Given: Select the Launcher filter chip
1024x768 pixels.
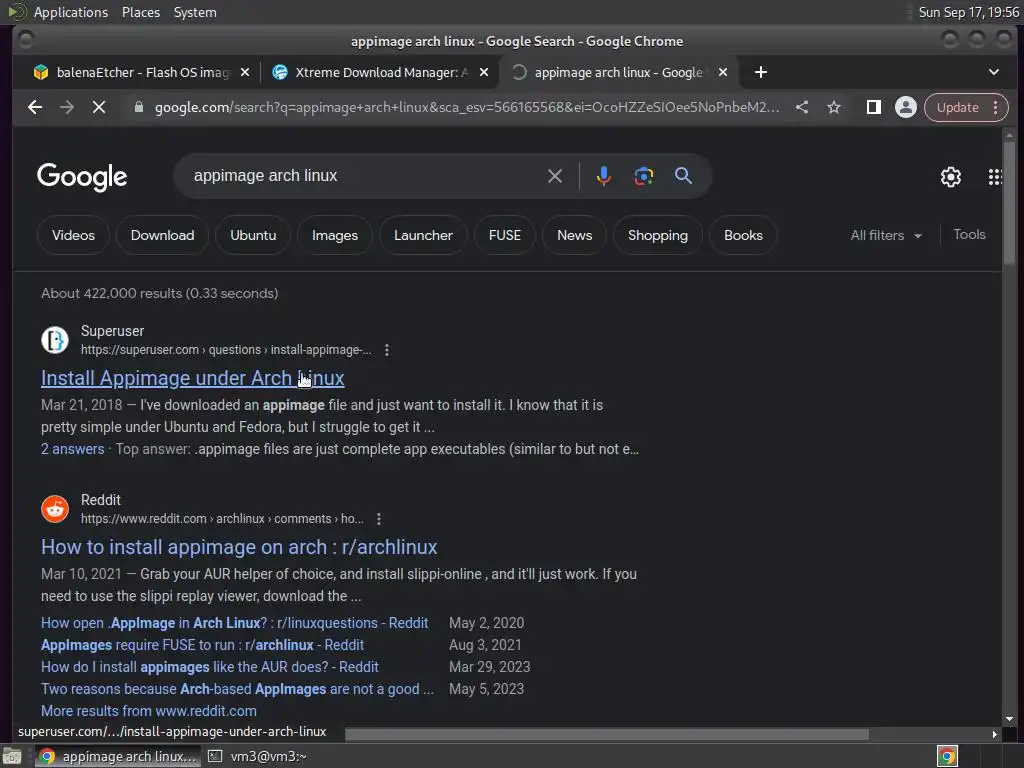Looking at the screenshot, I should coord(423,235).
